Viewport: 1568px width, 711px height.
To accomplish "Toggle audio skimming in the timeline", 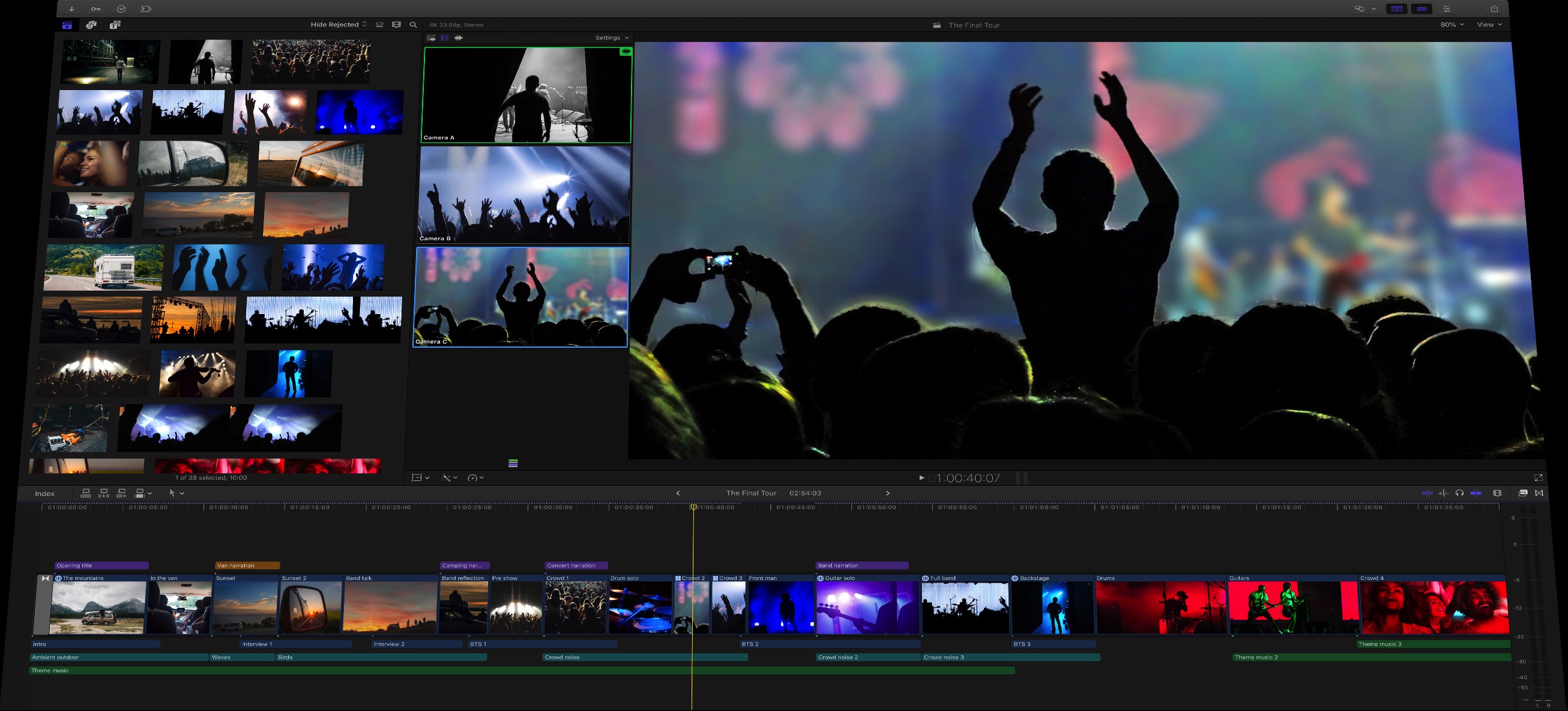I will click(x=1443, y=493).
